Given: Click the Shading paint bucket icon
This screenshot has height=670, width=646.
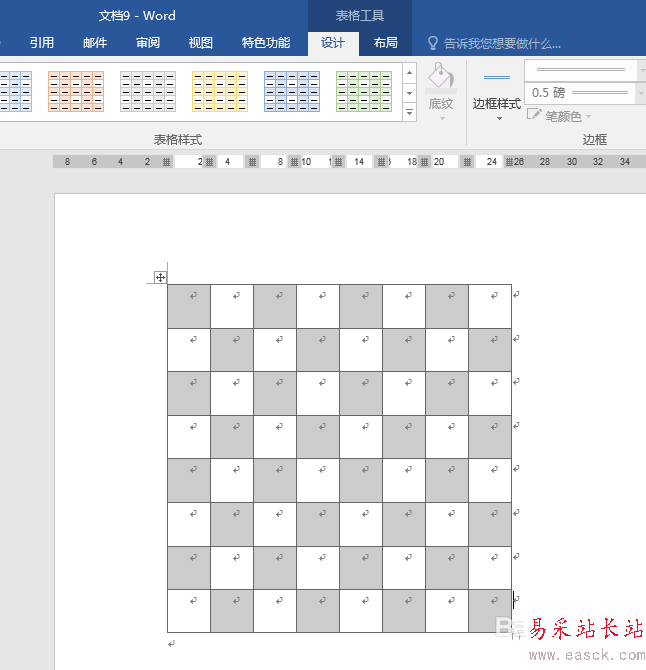Looking at the screenshot, I should pos(441,77).
